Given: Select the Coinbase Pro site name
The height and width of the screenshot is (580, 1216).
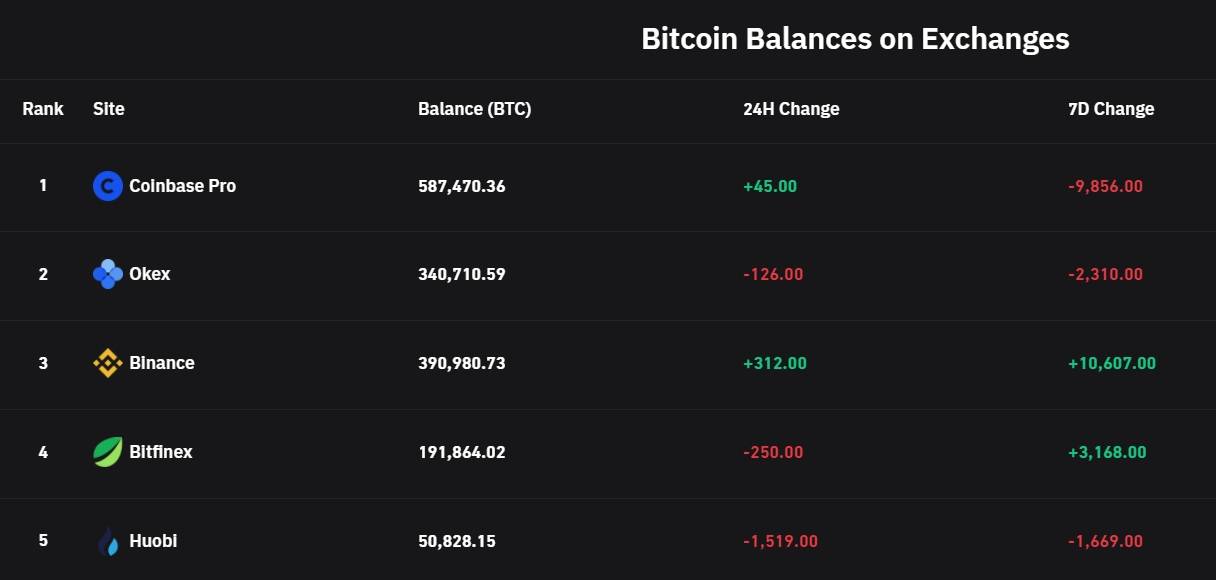Looking at the screenshot, I should 182,186.
